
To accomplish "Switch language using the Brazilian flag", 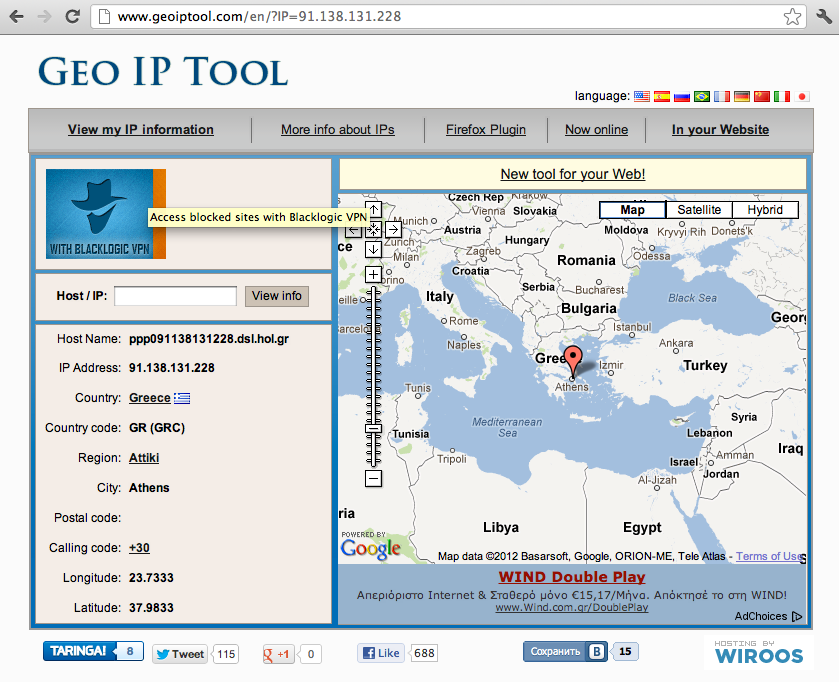I will coord(701,96).
